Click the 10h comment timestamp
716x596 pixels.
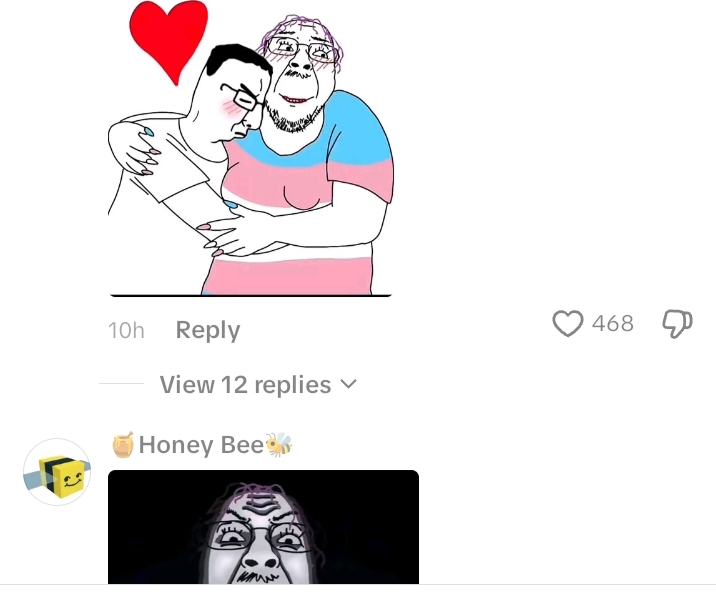point(126,330)
